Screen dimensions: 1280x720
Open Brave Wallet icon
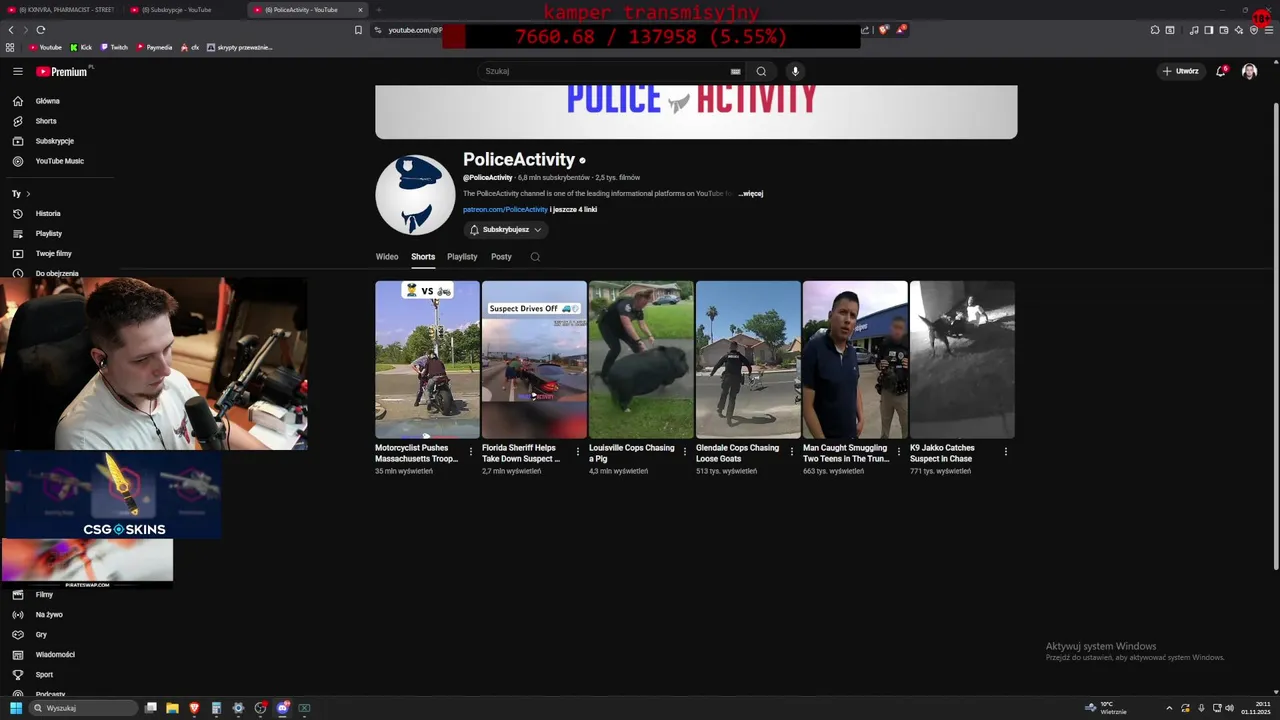[1224, 30]
